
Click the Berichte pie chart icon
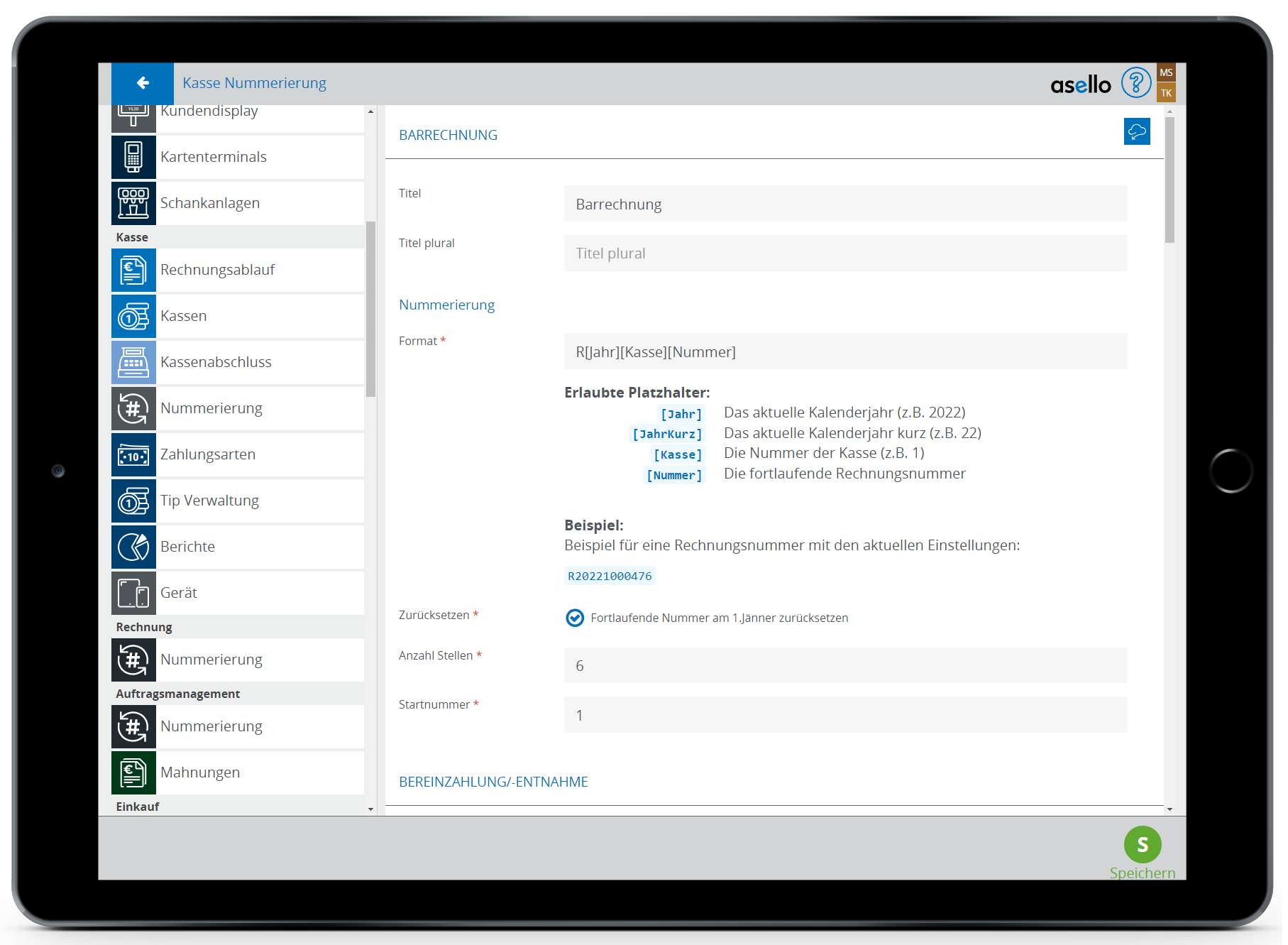[x=133, y=547]
